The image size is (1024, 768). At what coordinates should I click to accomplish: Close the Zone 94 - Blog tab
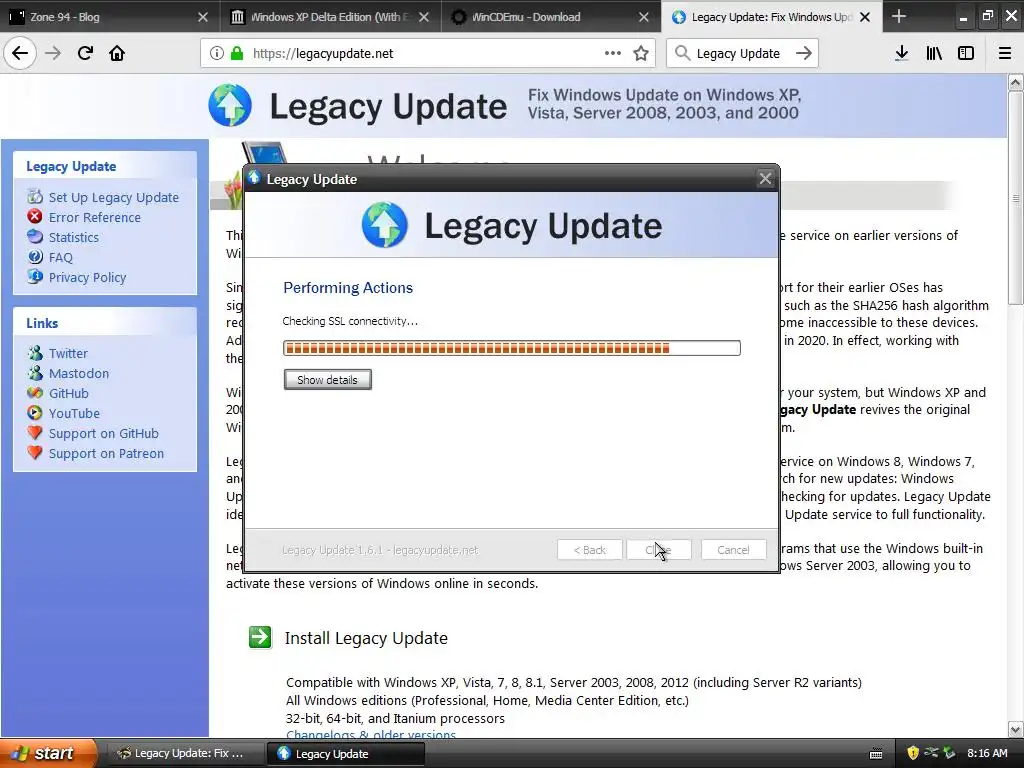[202, 17]
